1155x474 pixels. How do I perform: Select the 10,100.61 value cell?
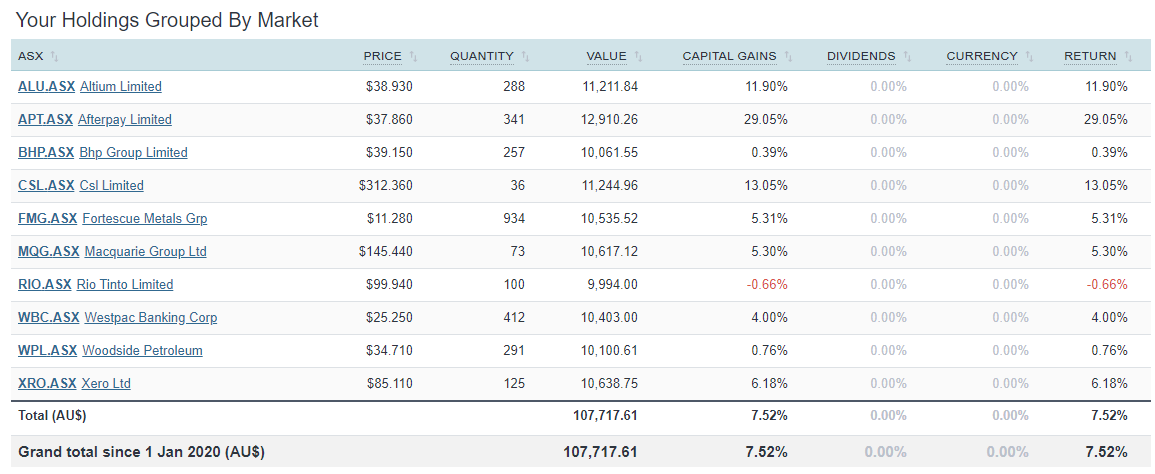(x=610, y=351)
